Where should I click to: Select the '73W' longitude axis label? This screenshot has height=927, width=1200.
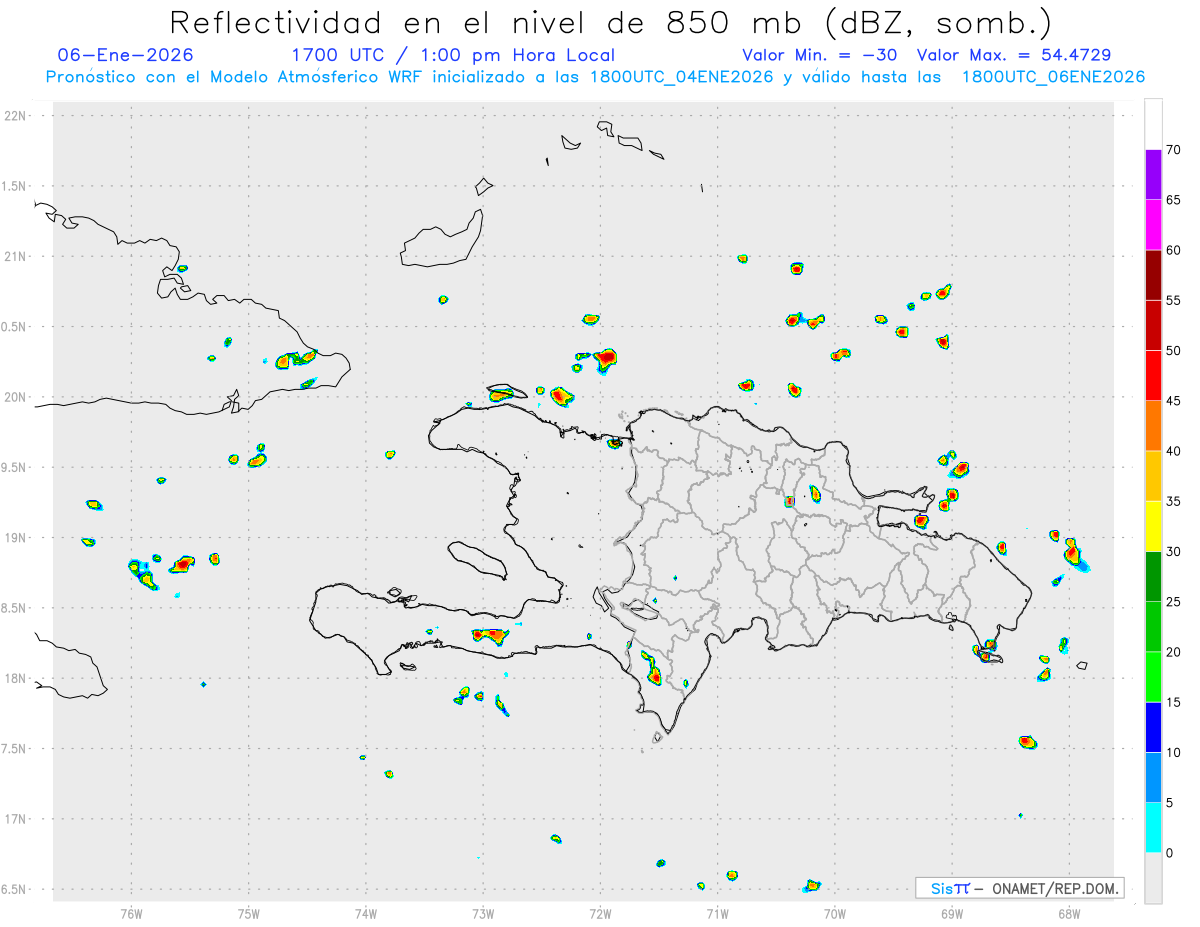click(483, 913)
